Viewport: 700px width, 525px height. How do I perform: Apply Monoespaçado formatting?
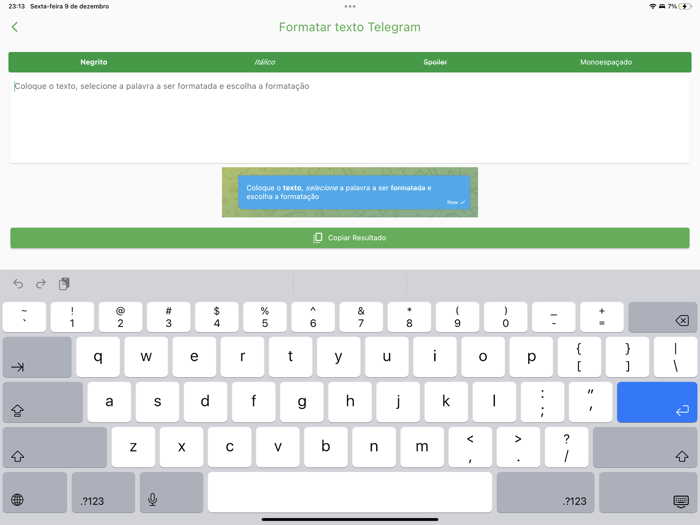[x=606, y=62]
